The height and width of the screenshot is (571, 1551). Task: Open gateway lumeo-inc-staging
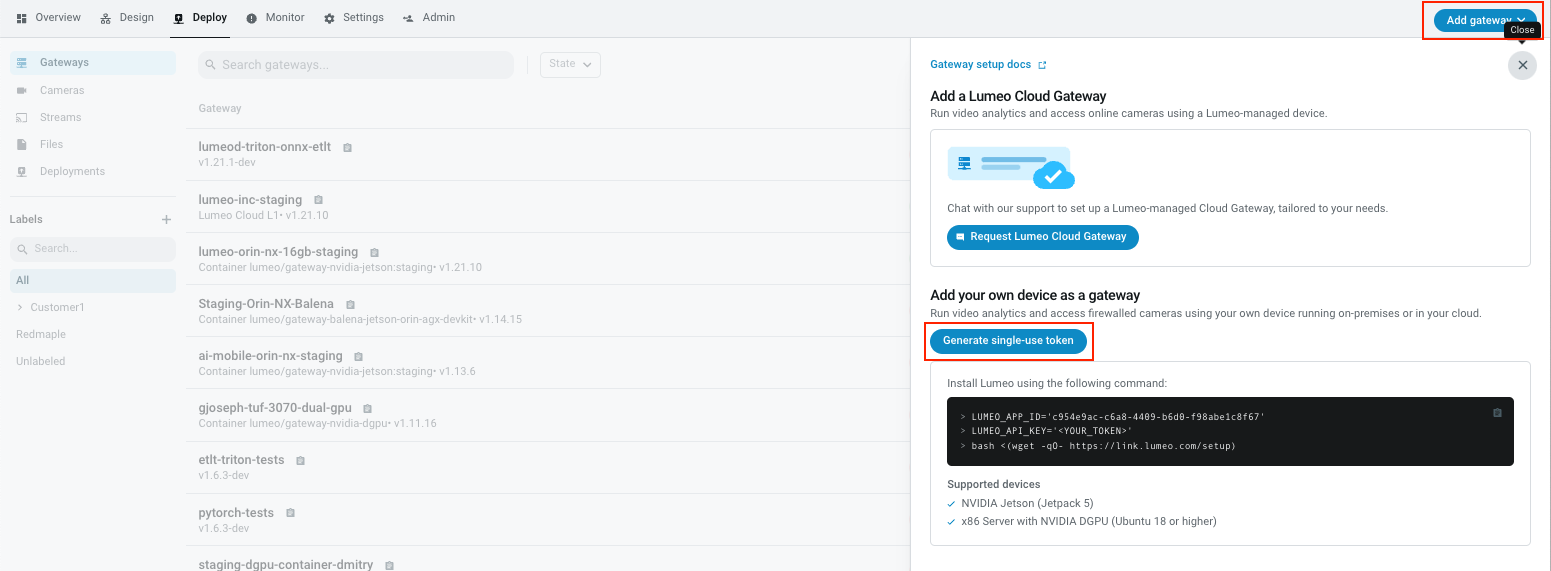pos(250,200)
